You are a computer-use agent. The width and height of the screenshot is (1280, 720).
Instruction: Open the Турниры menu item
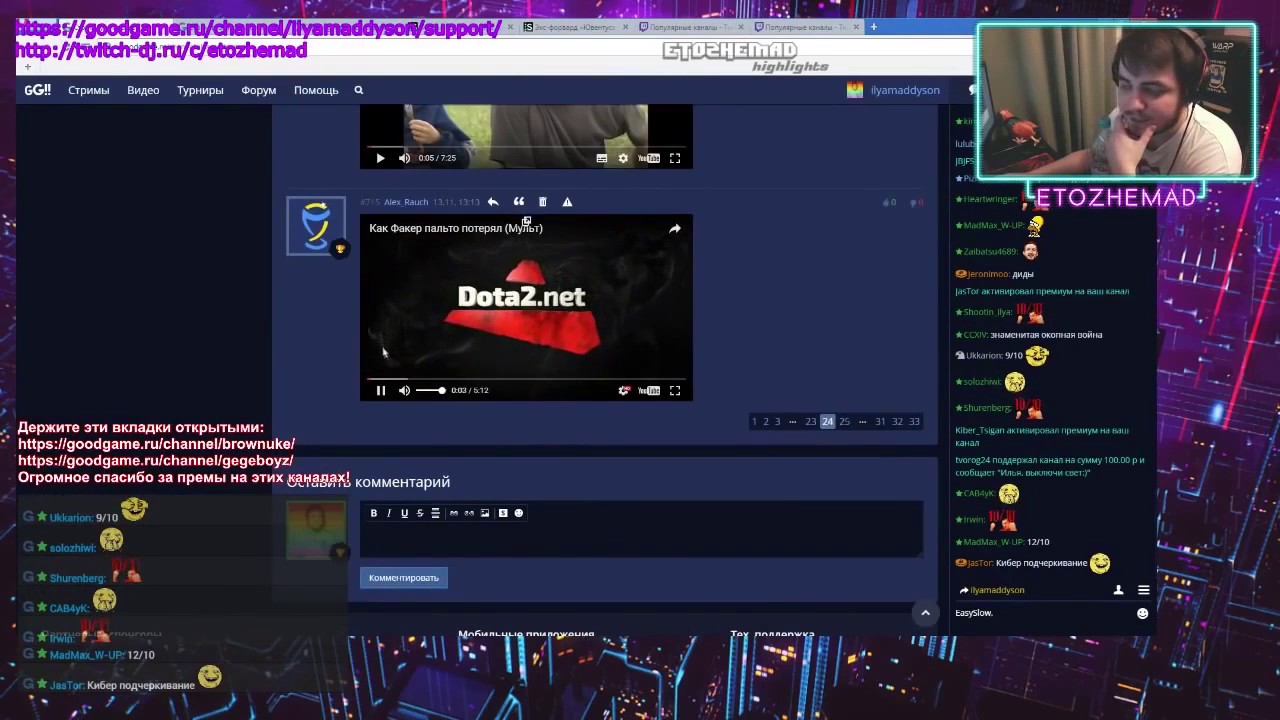(x=200, y=90)
